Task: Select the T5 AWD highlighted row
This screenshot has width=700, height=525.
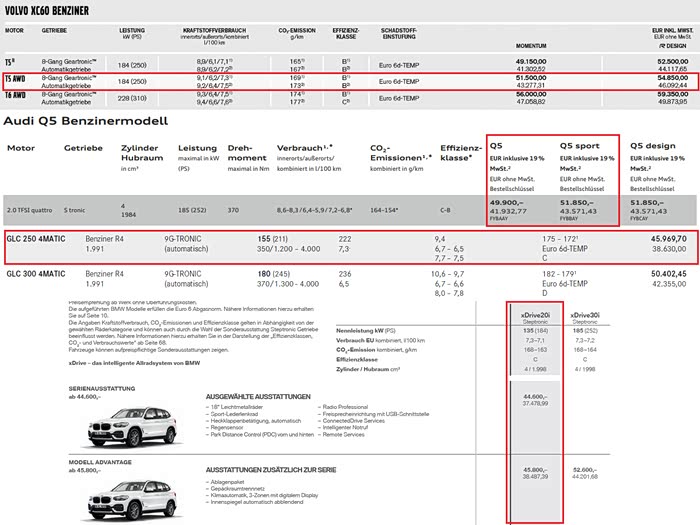Action: [350, 82]
